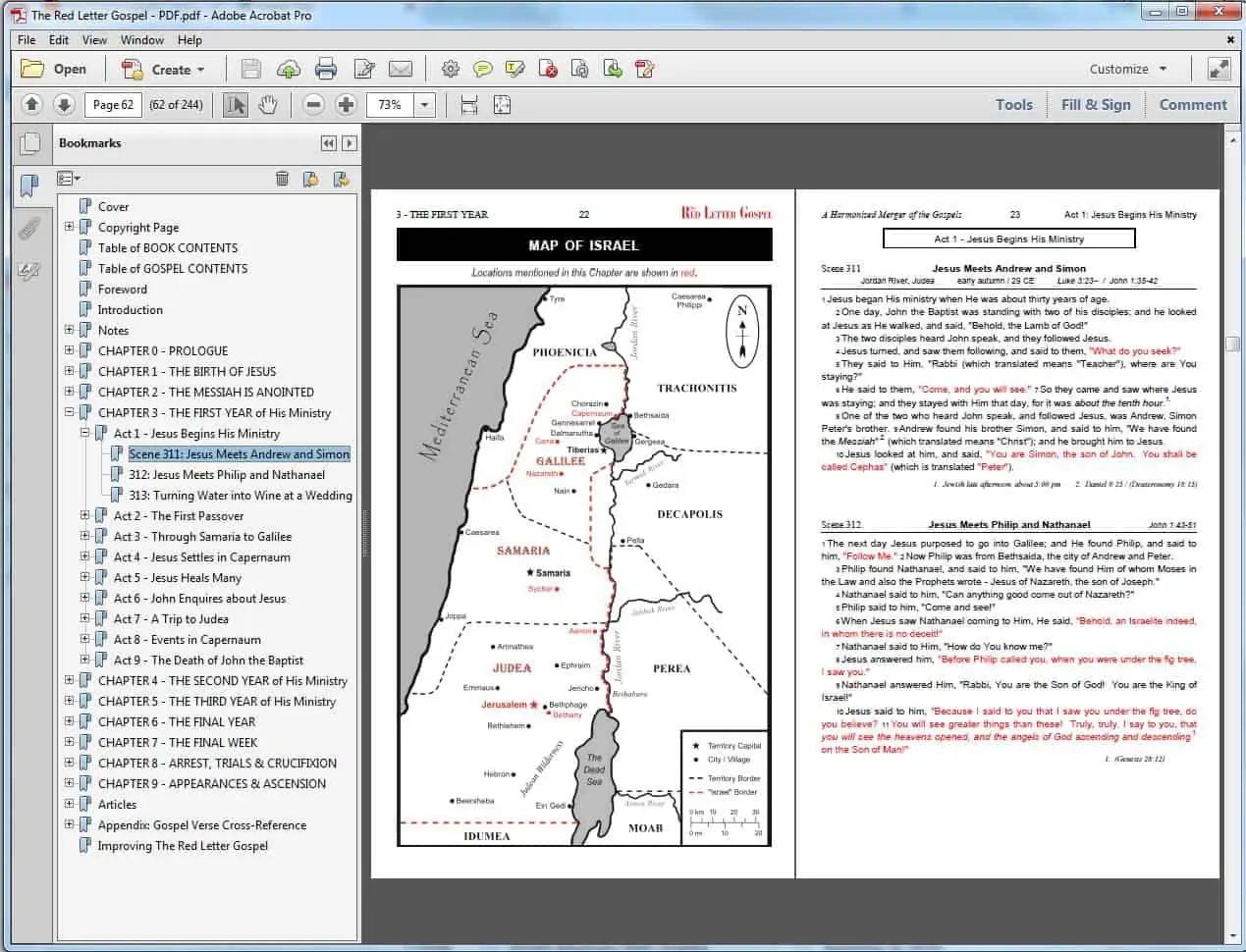This screenshot has height=952, width=1246.
Task: Expand the CHAPTER 4 bookmark node
Action: tap(70, 680)
